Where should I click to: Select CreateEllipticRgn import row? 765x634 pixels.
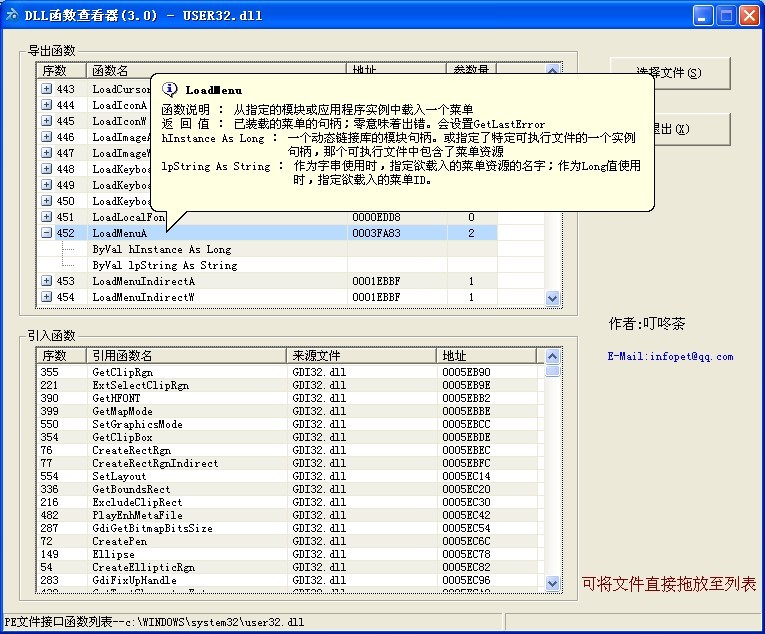coord(289,567)
